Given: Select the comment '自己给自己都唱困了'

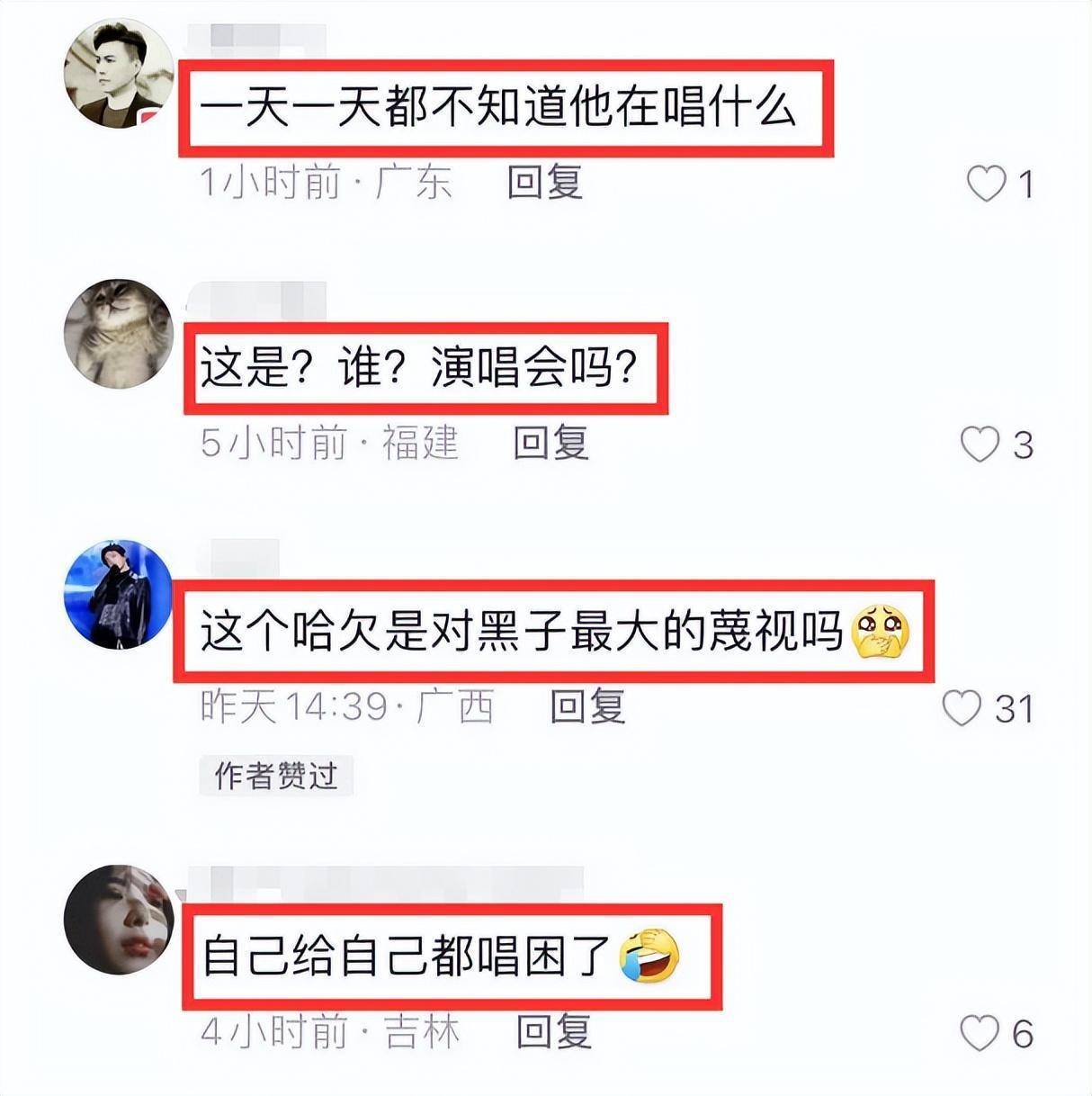Looking at the screenshot, I should point(439,956).
